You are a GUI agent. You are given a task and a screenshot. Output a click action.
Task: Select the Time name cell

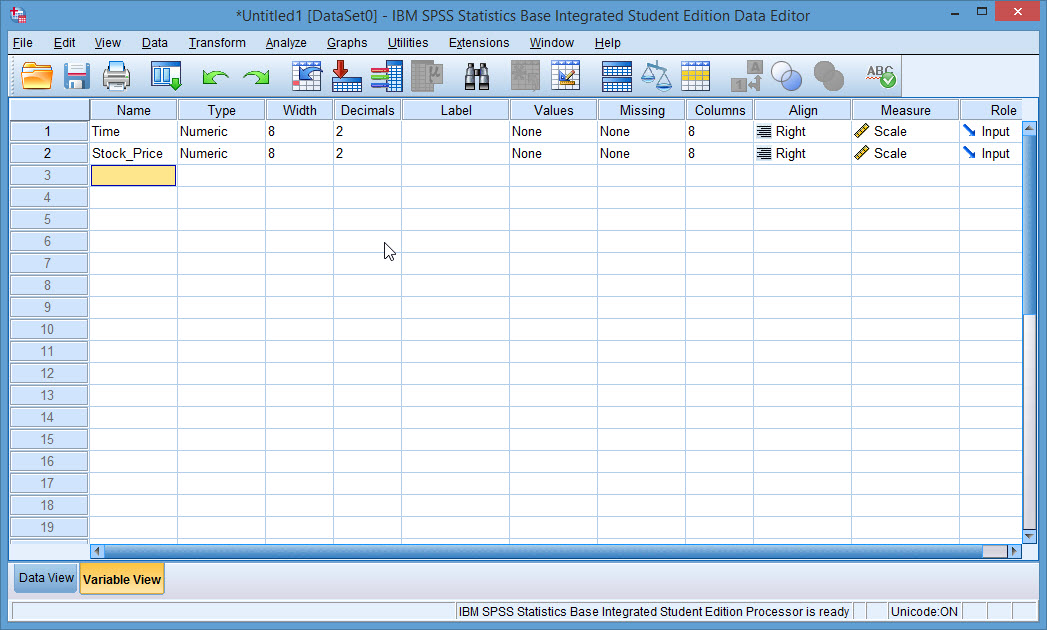point(134,132)
